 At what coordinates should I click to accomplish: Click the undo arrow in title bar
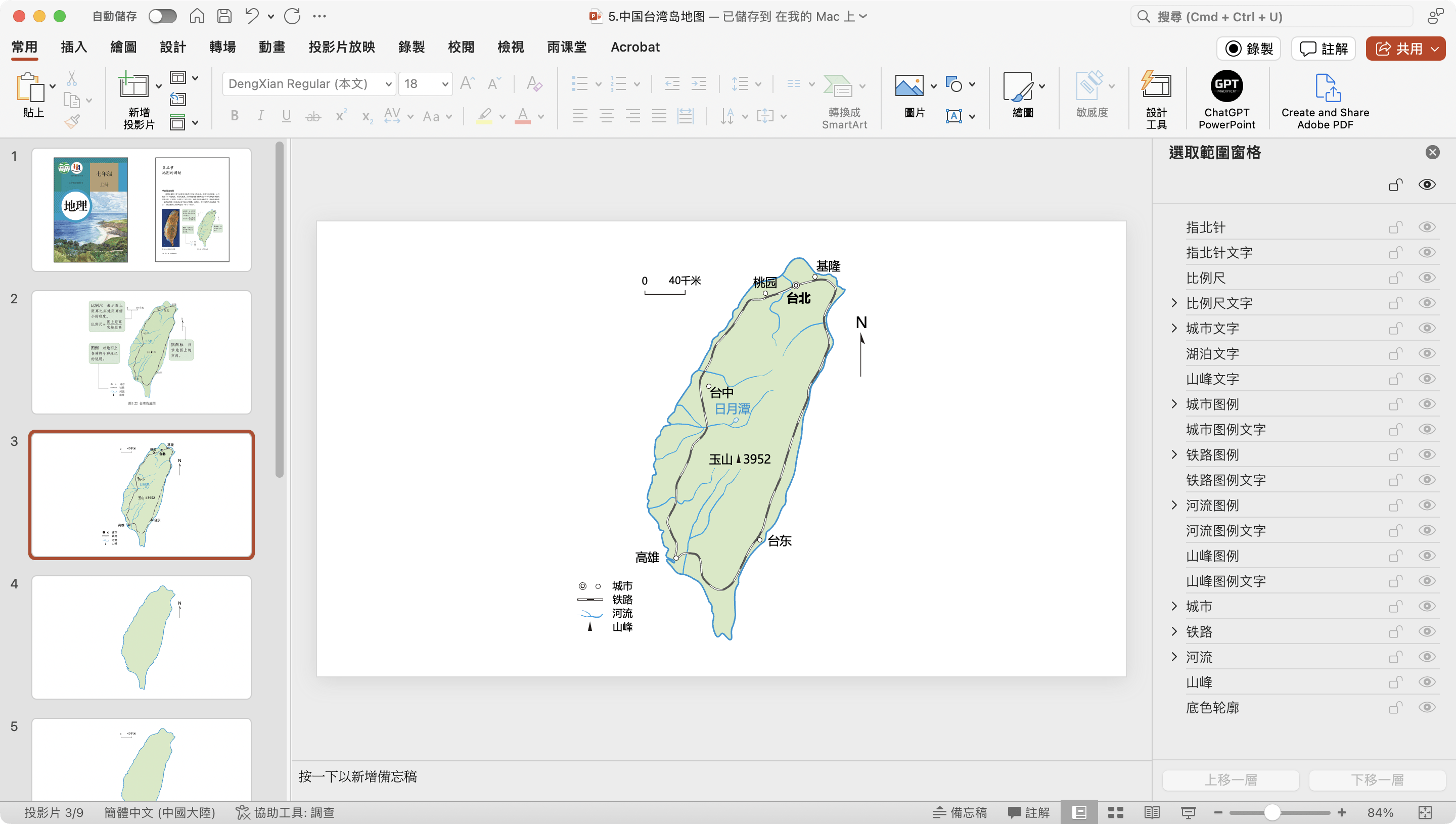click(x=252, y=16)
